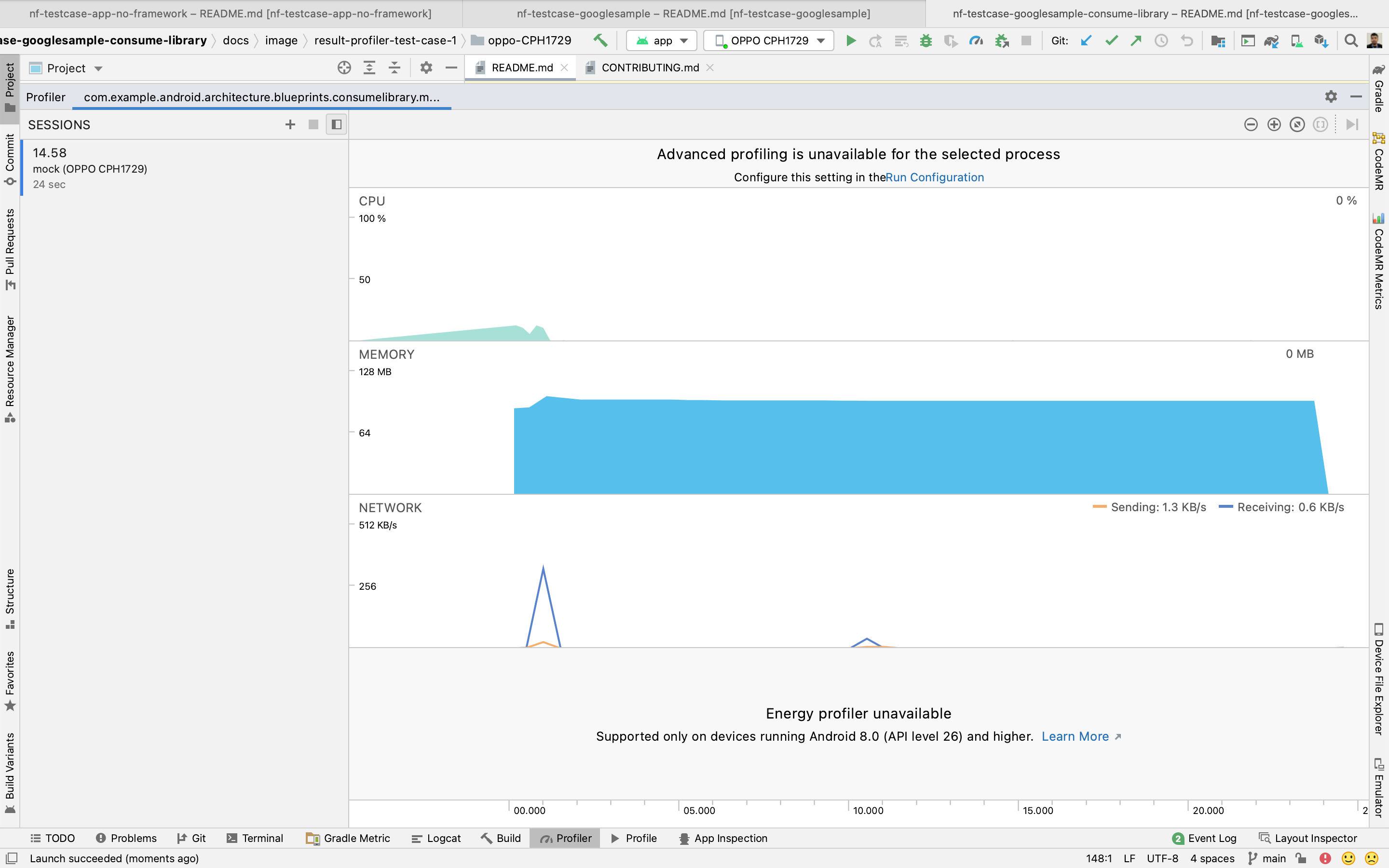Jump to live profiler data
Screen dimensions: 1389x868
pos(1352,124)
